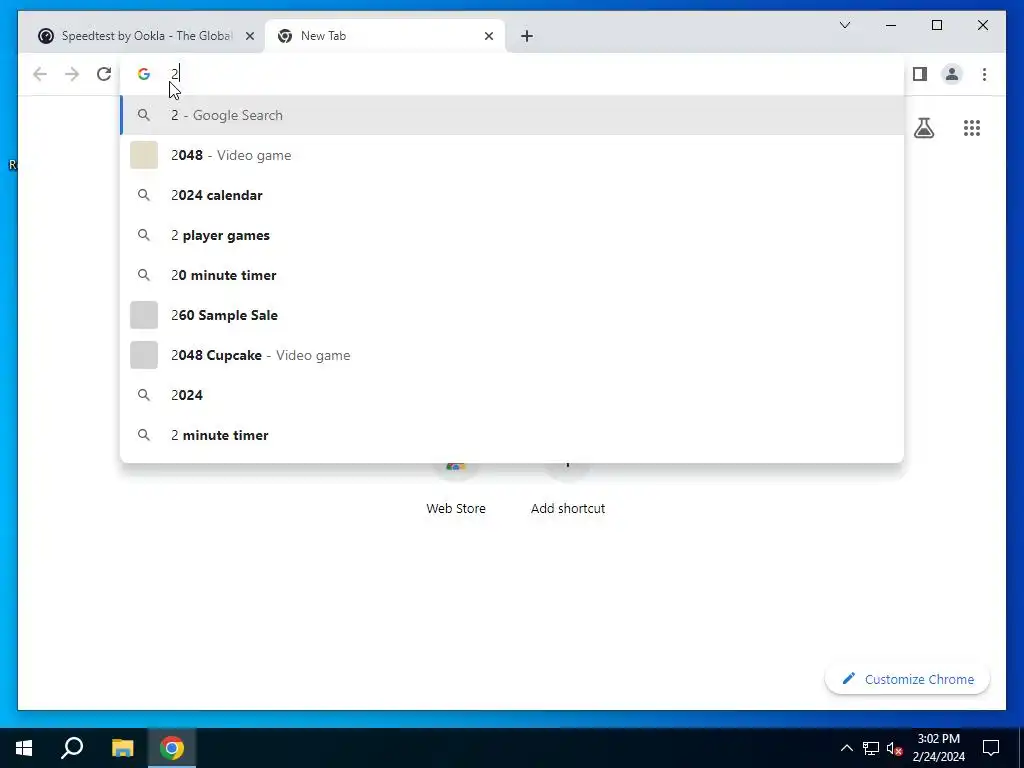Click magnifier icon beside '2 minute timer'
The height and width of the screenshot is (768, 1024).
click(x=144, y=435)
